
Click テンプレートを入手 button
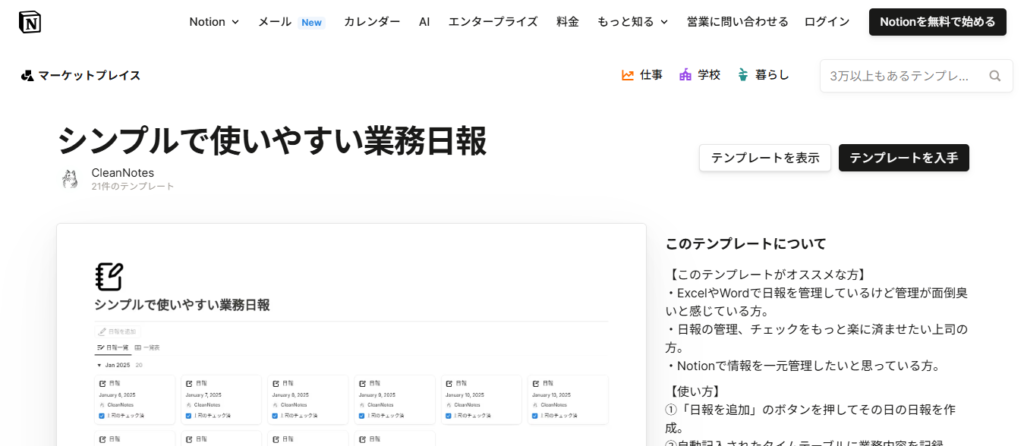(x=904, y=158)
